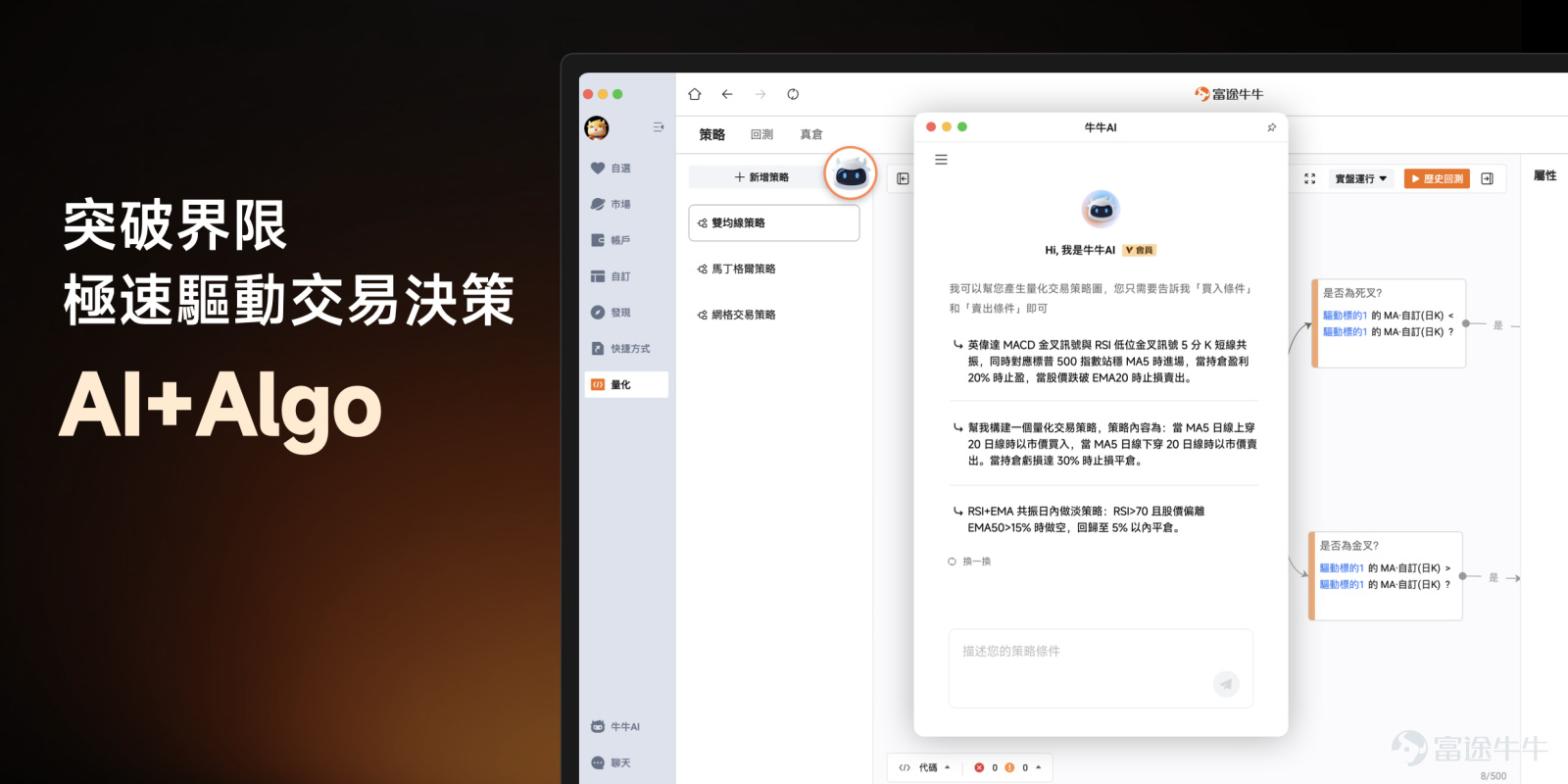
Task: Collapse the 屬性 side panel icon
Action: (1487, 178)
